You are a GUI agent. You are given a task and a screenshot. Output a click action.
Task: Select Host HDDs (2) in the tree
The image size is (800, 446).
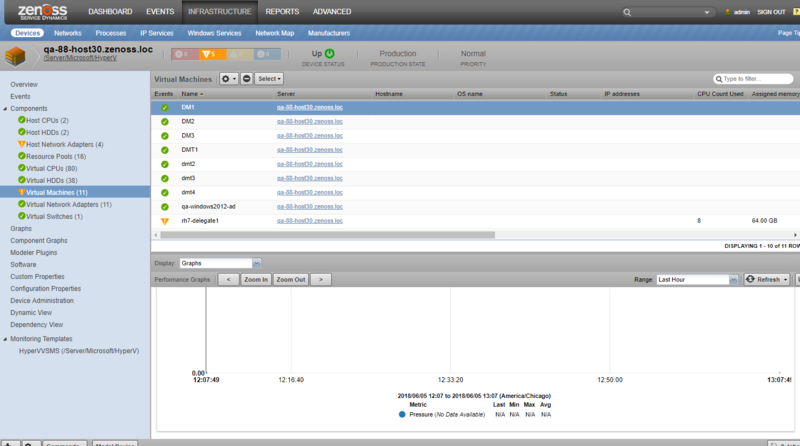pos(47,133)
